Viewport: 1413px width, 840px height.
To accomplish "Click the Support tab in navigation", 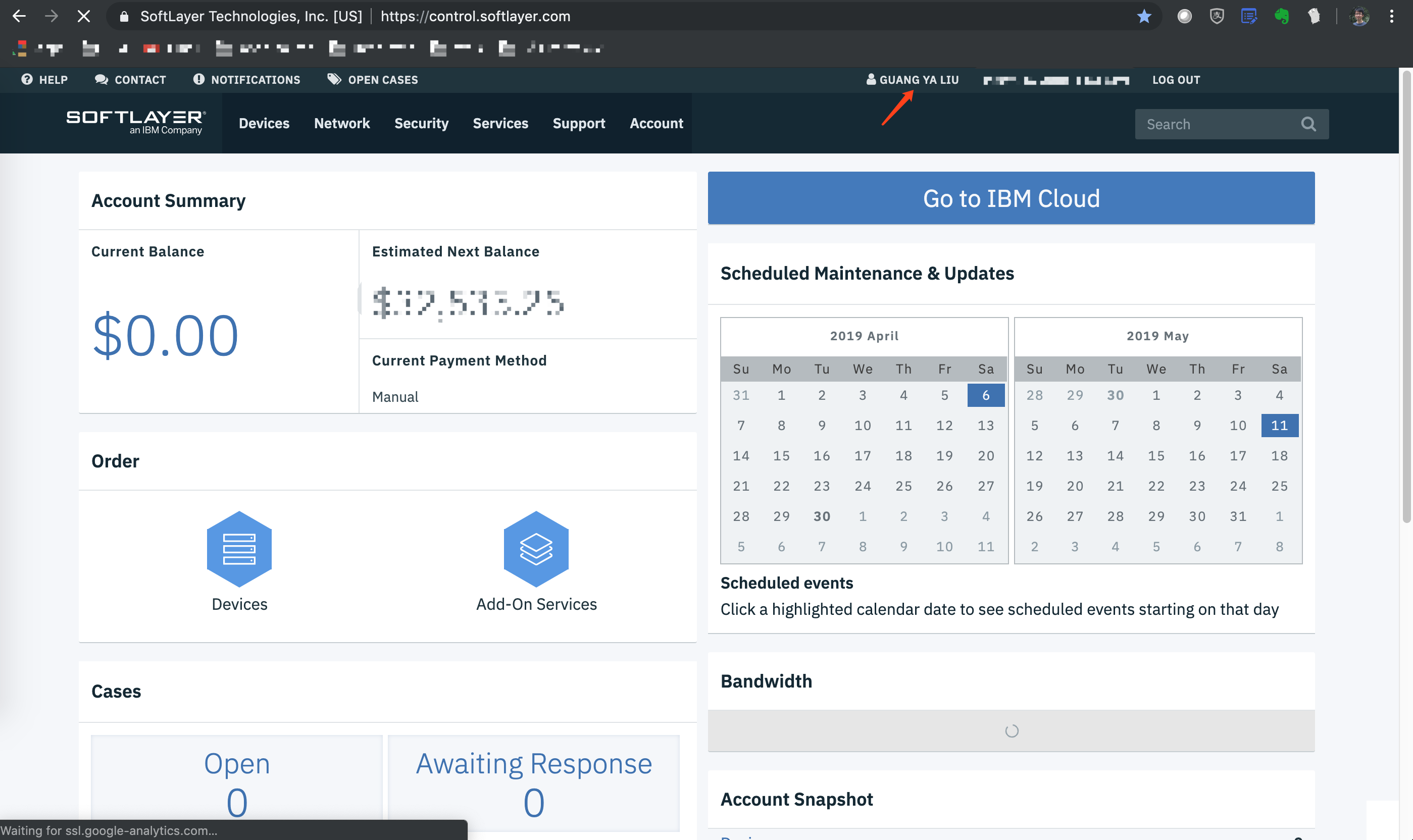I will point(579,122).
